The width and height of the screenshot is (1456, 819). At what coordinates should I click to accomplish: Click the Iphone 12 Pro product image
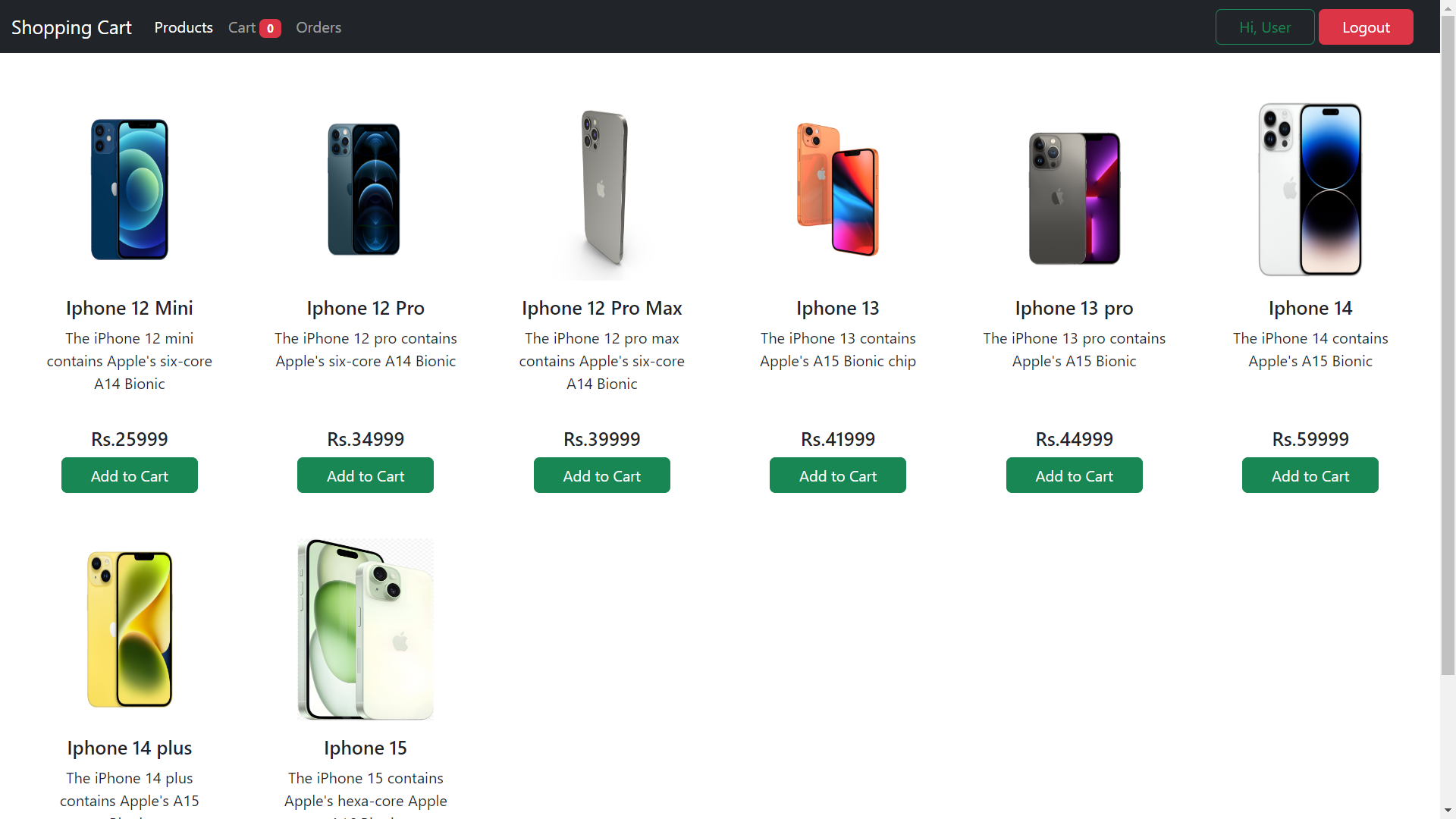point(365,190)
